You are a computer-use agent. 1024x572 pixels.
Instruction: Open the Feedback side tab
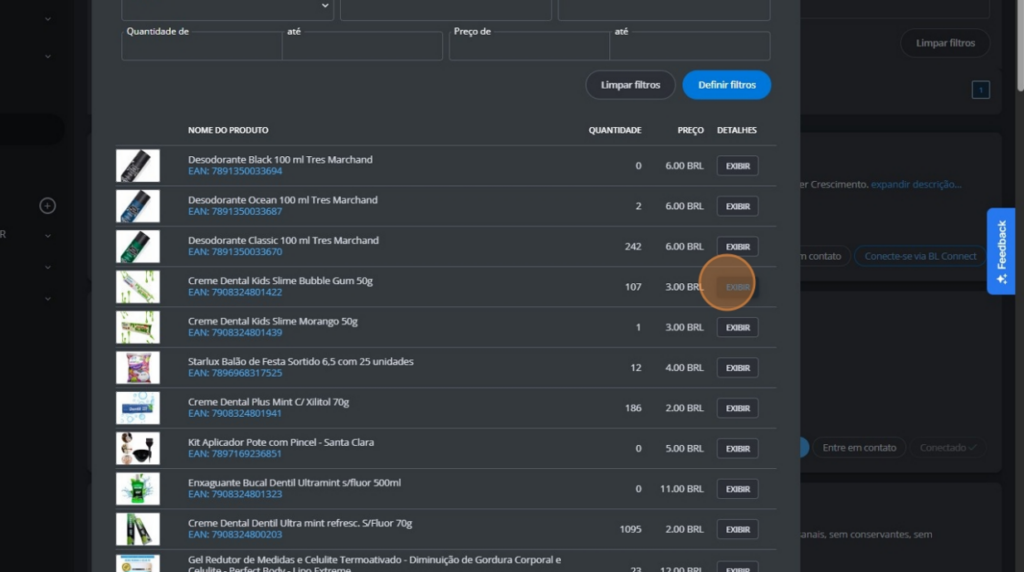(x=1001, y=251)
